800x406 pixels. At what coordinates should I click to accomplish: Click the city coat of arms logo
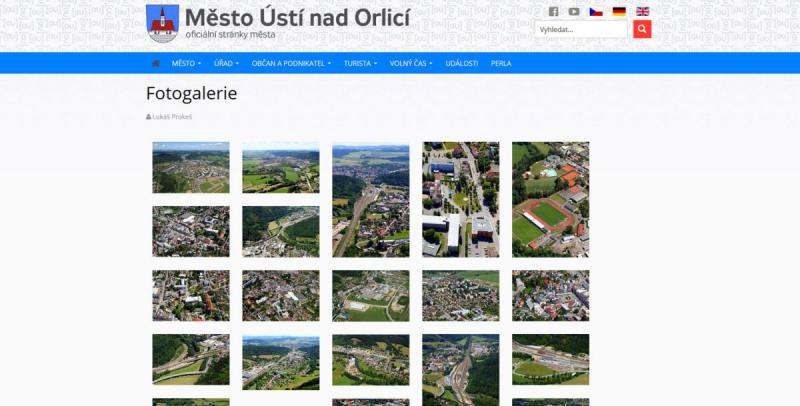pyautogui.click(x=162, y=23)
